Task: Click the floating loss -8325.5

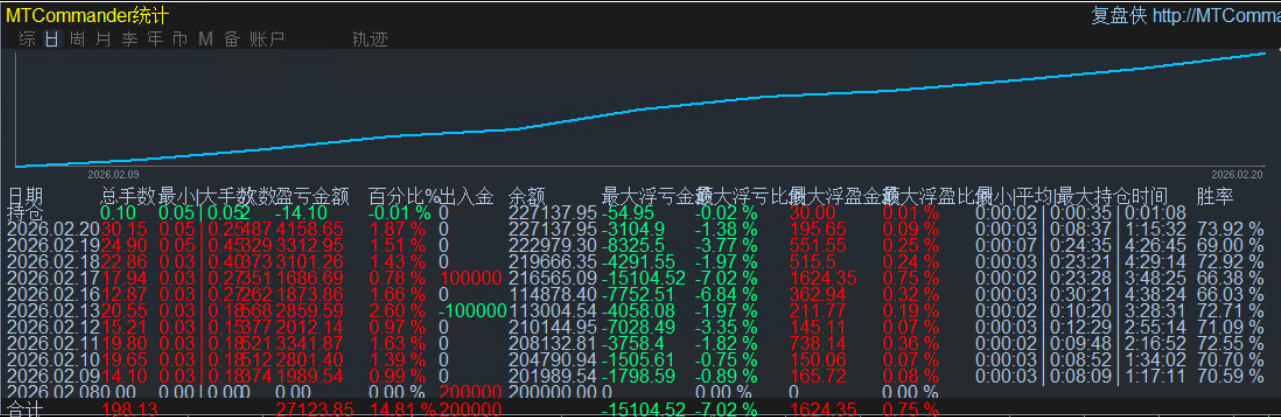Action: point(635,245)
